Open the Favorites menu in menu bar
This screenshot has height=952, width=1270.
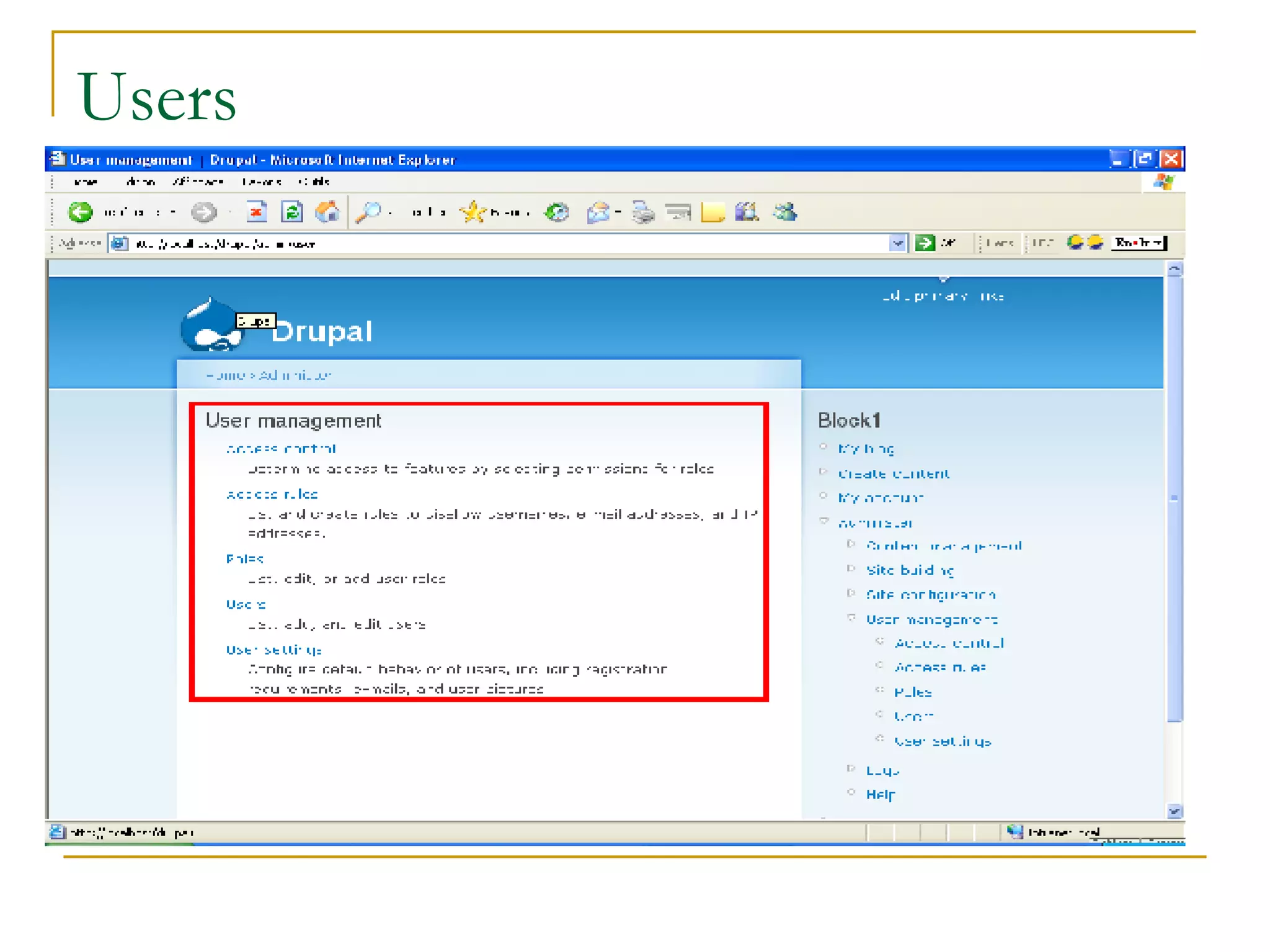[x=198, y=182]
